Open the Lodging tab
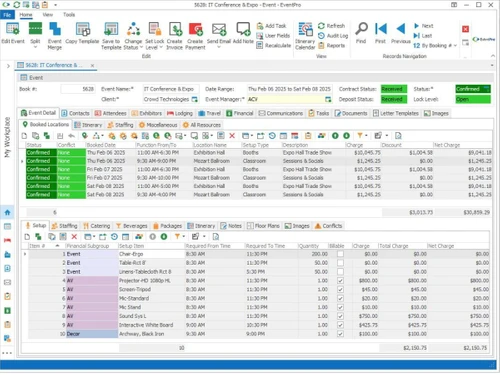 point(180,113)
